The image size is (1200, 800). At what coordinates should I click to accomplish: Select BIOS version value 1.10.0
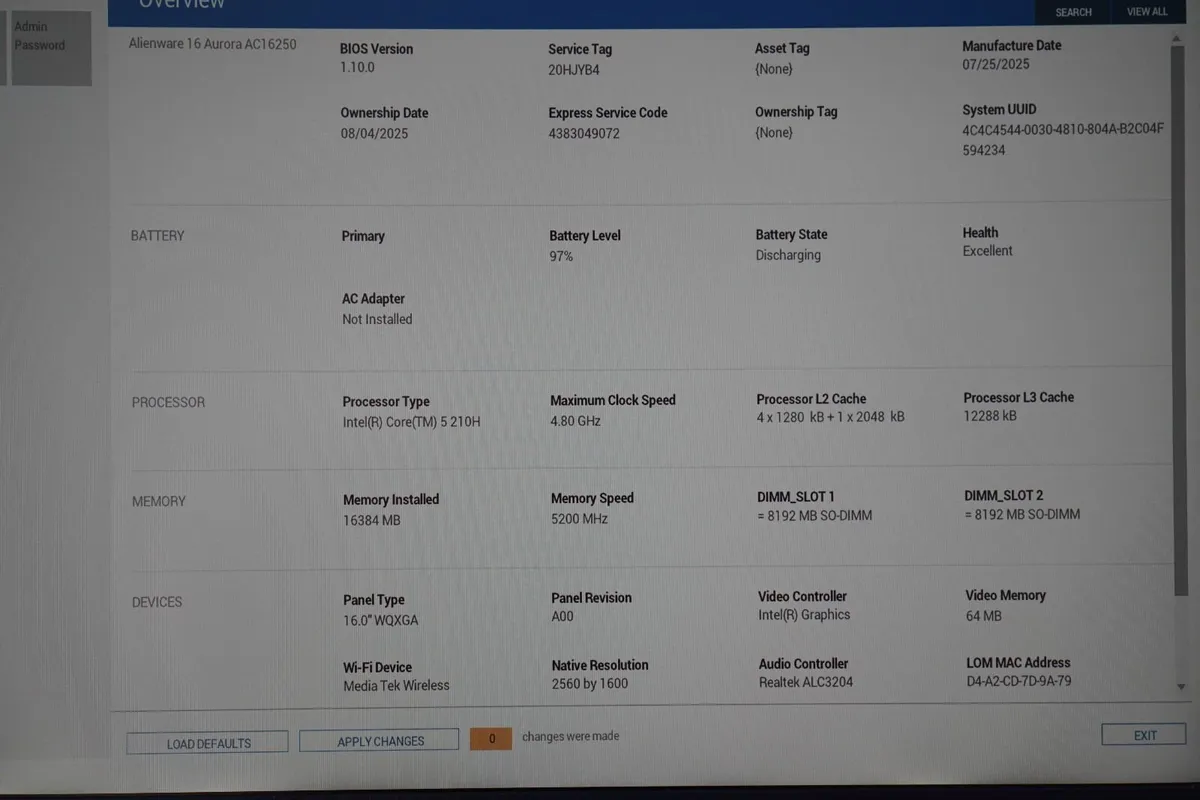[x=358, y=68]
